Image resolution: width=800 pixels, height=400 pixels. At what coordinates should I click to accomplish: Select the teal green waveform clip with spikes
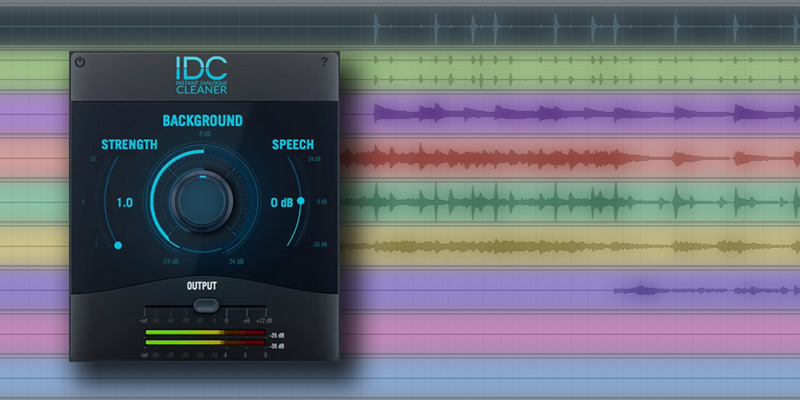coord(570,202)
